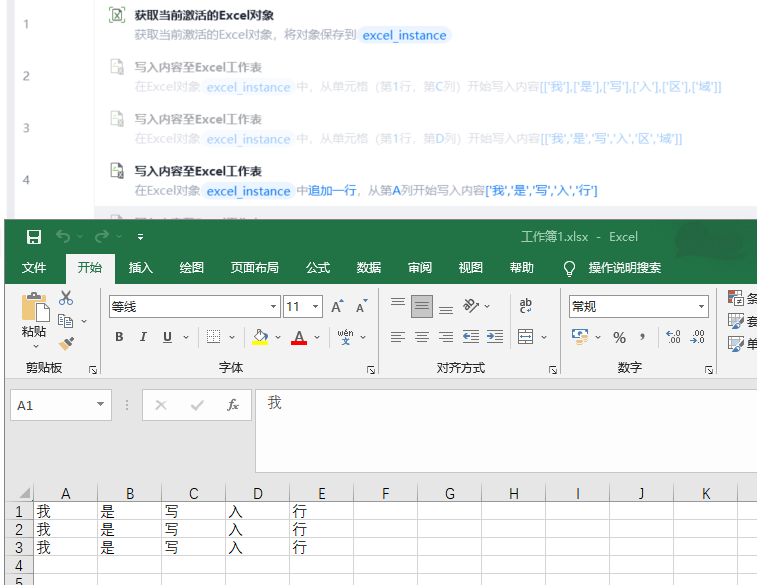
Task: Toggle the Center horizontal alignment button
Action: [422, 337]
